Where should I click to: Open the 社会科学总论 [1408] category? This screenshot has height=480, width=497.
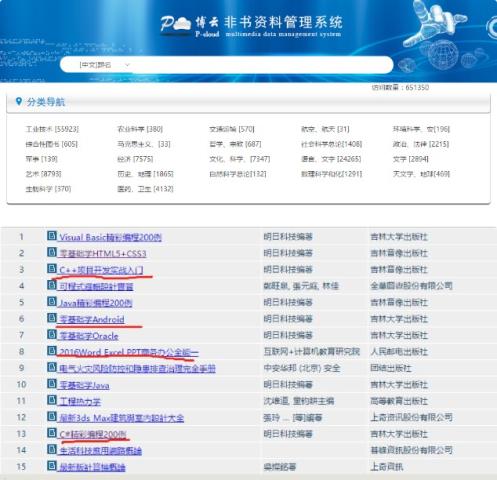[x=332, y=144]
